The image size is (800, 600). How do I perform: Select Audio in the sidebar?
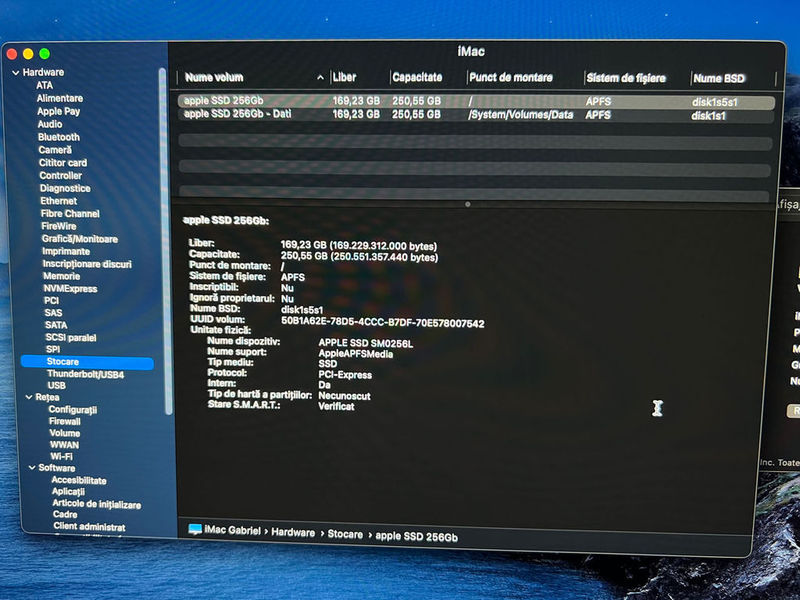click(x=50, y=124)
